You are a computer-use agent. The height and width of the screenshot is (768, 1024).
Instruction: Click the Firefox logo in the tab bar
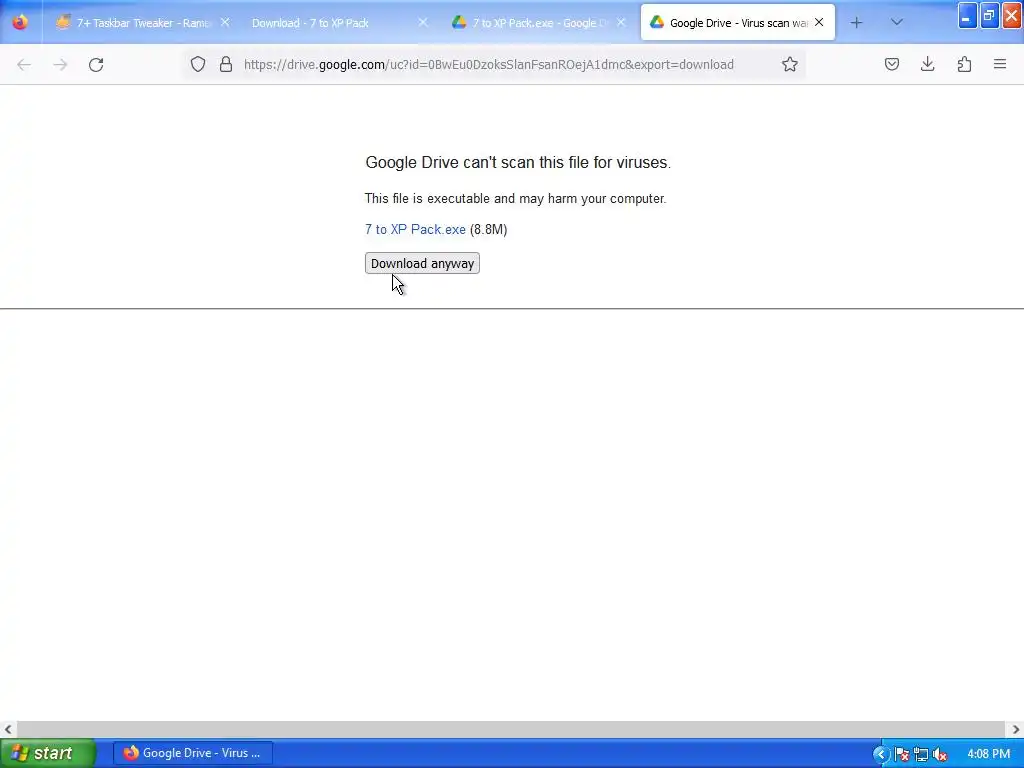pyautogui.click(x=20, y=22)
